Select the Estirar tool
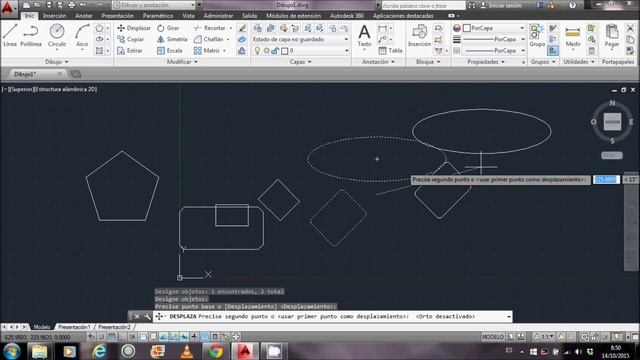The height and width of the screenshot is (360, 640). tap(130, 51)
